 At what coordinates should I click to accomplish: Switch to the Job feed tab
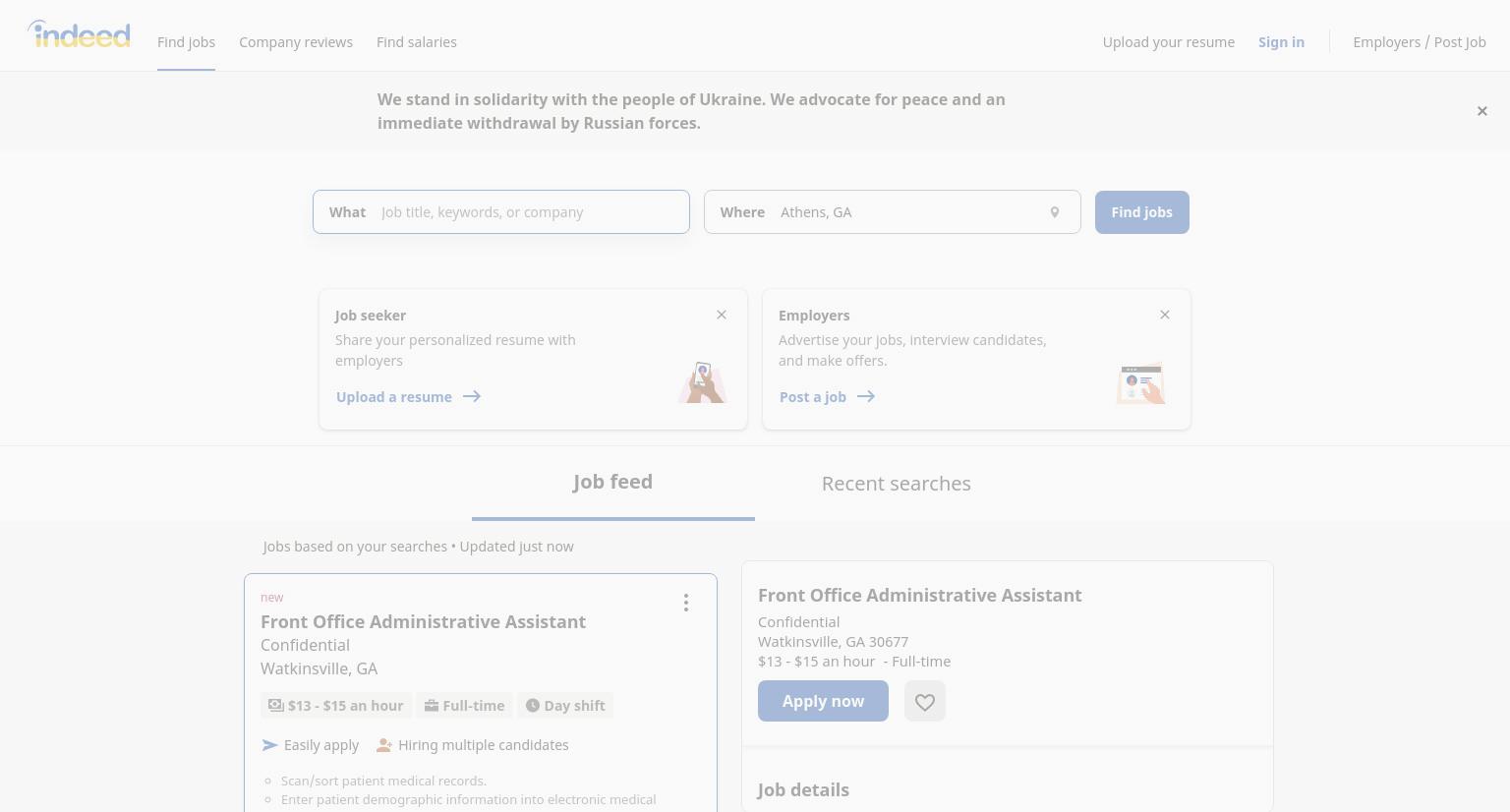point(613,483)
